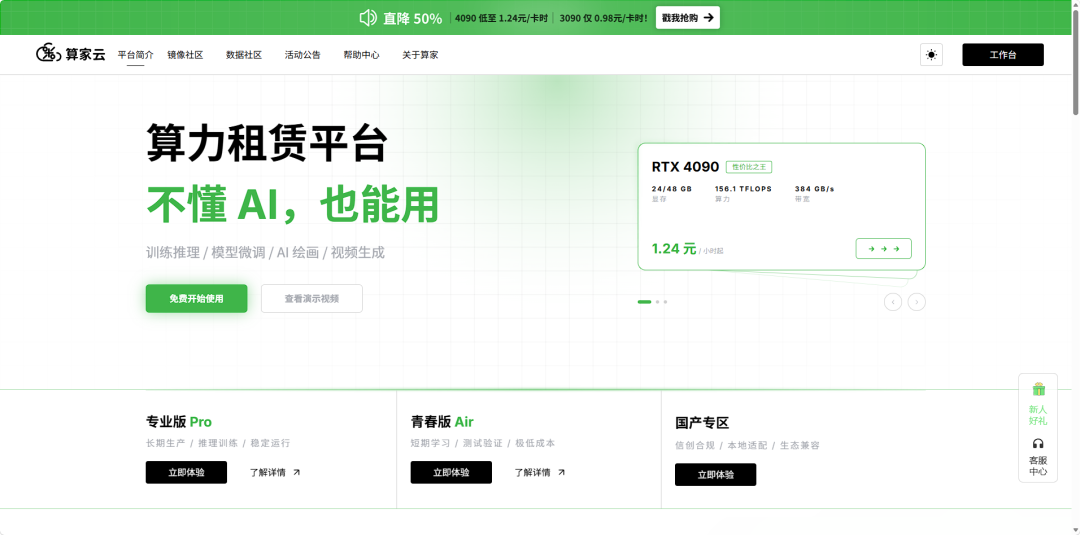Show previous GPU card with left arrow
The image size is (1080, 535).
[893, 302]
